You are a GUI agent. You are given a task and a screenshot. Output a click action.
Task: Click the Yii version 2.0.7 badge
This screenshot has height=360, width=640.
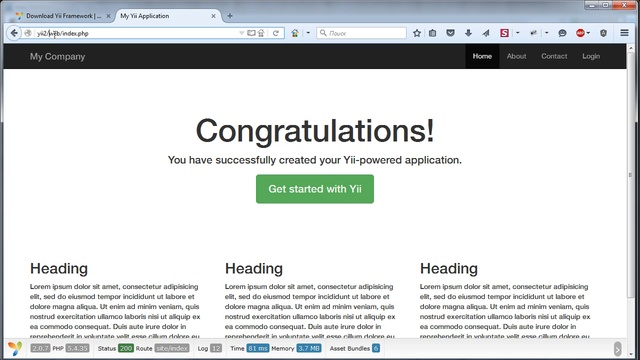pos(40,348)
